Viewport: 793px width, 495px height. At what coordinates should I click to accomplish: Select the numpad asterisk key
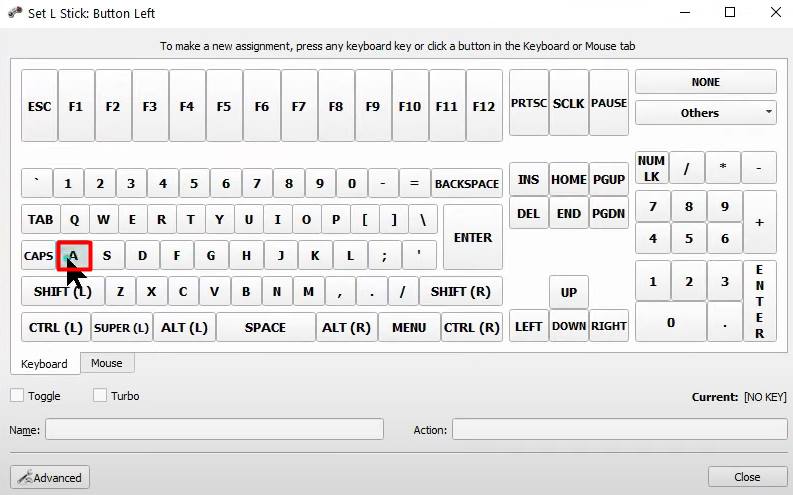coord(723,168)
